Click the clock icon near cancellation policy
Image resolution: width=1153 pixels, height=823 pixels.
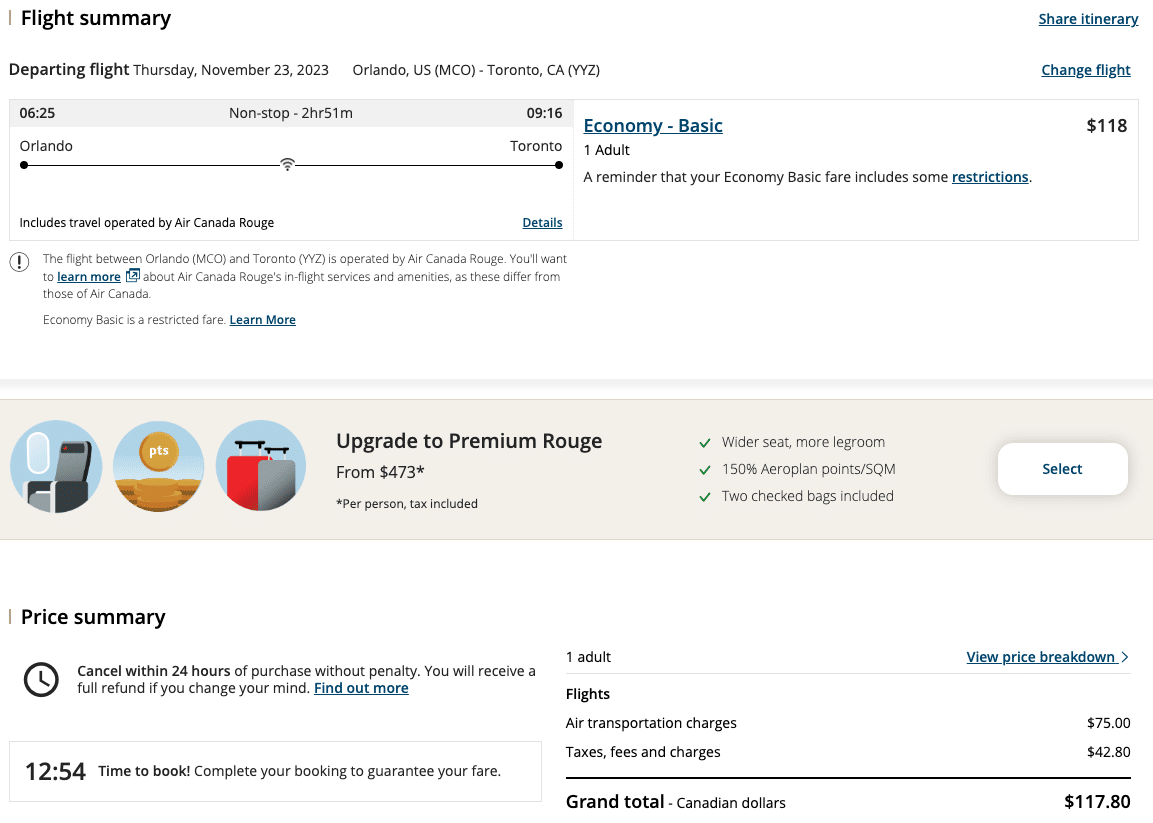click(x=41, y=680)
